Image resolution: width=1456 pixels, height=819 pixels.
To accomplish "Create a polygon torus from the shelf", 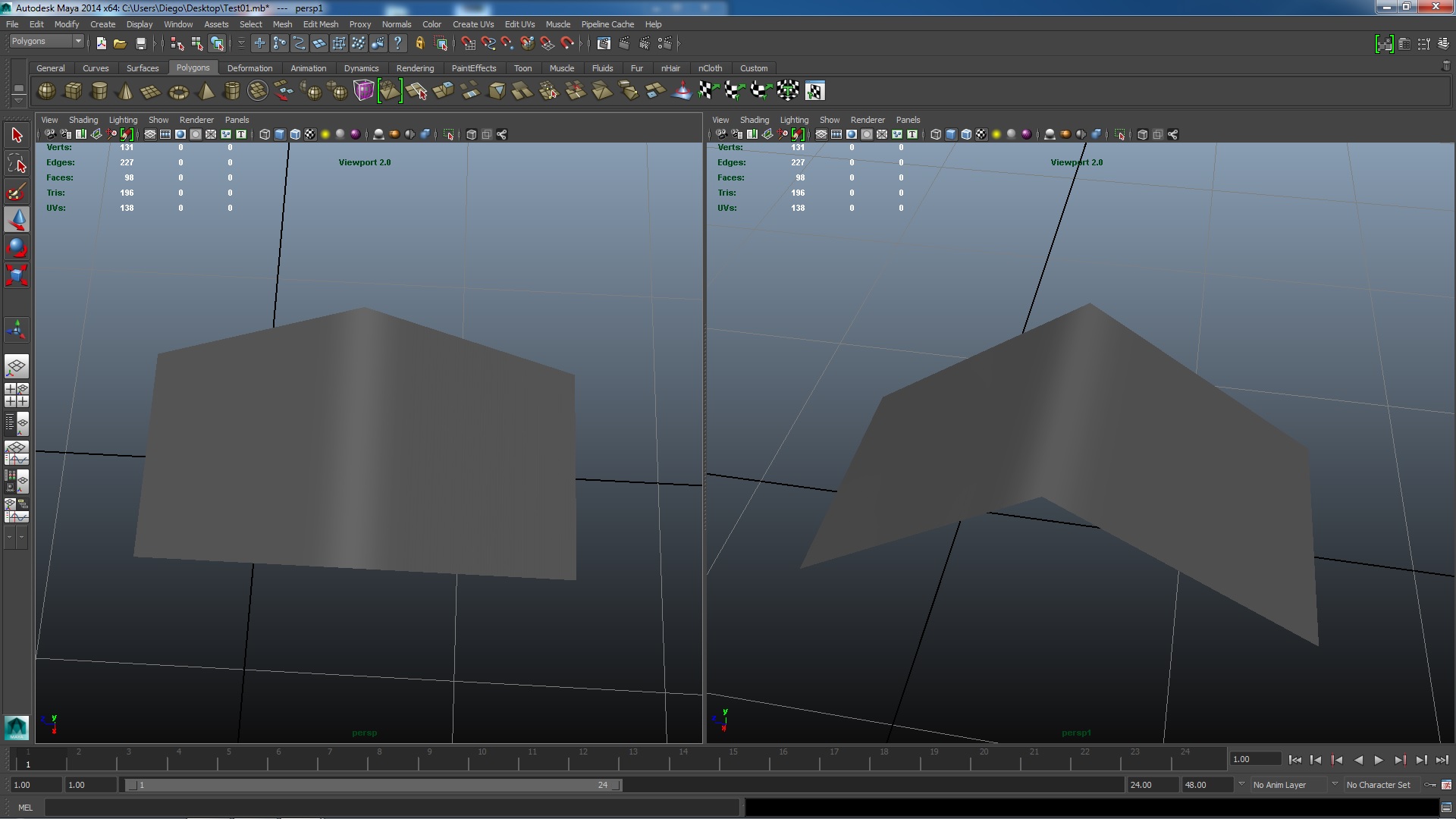I will [x=178, y=92].
